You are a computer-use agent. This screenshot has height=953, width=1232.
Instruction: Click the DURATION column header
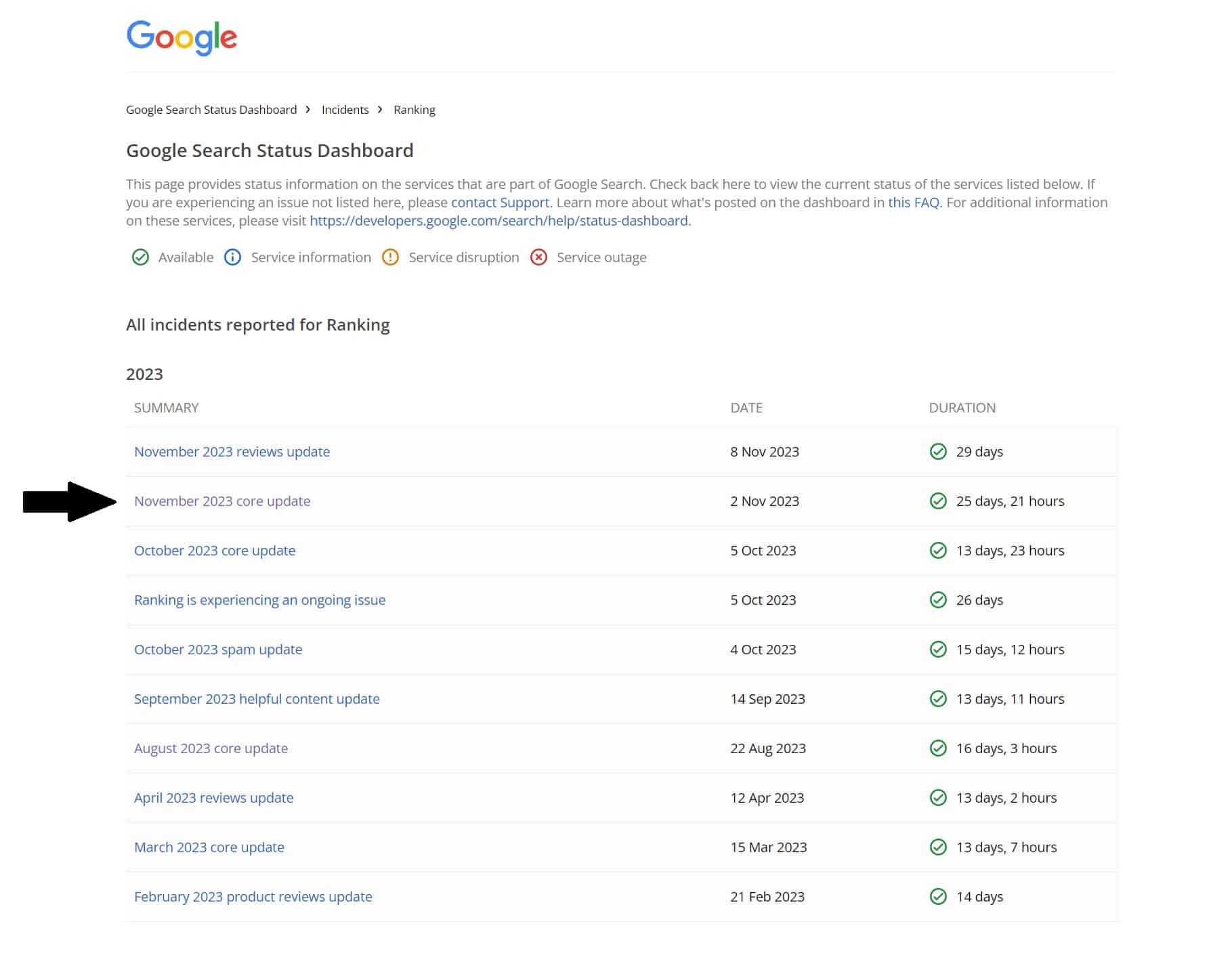[962, 408]
